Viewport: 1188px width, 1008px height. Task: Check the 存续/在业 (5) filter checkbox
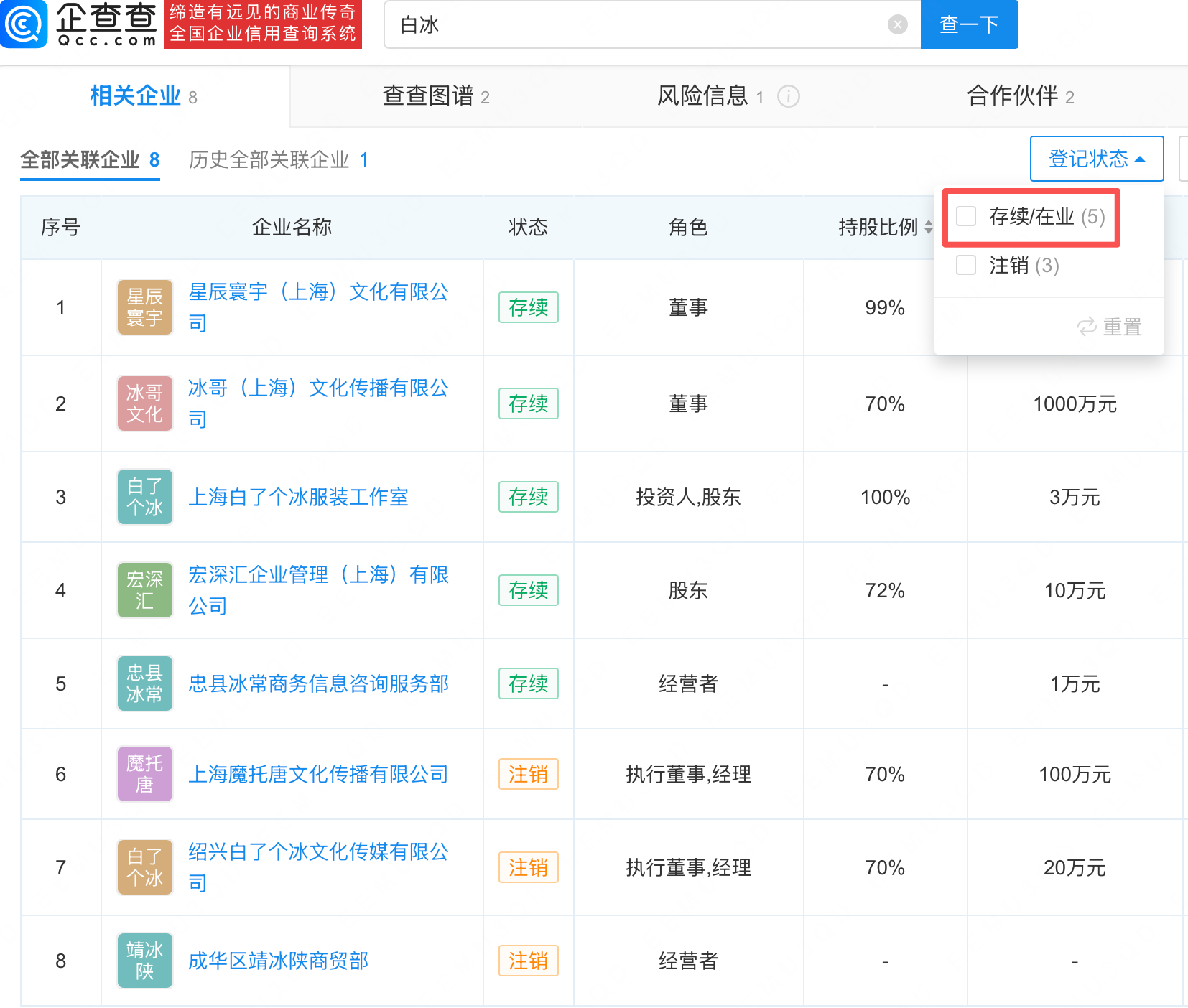pos(965,215)
